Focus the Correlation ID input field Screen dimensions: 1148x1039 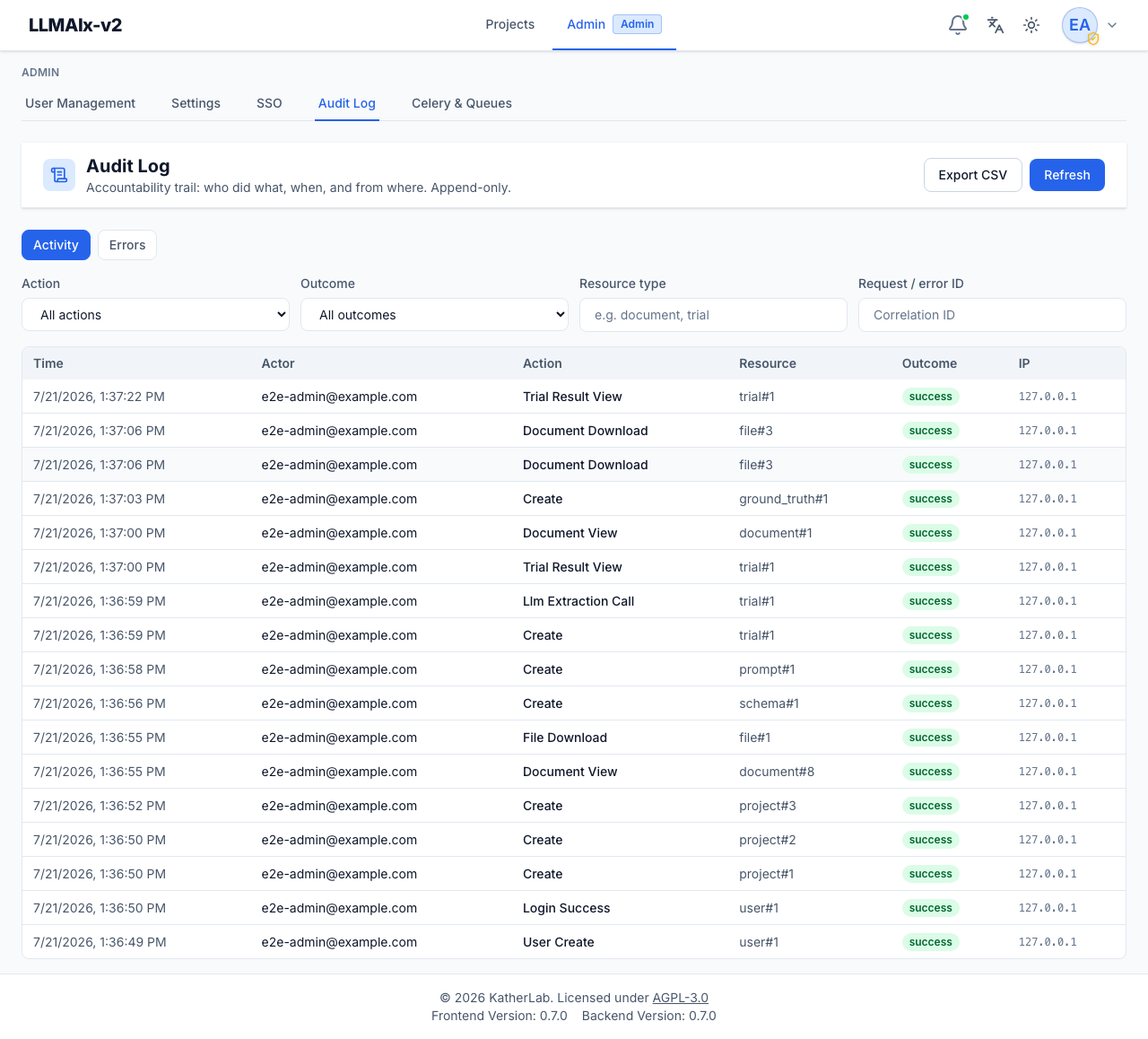coord(992,315)
